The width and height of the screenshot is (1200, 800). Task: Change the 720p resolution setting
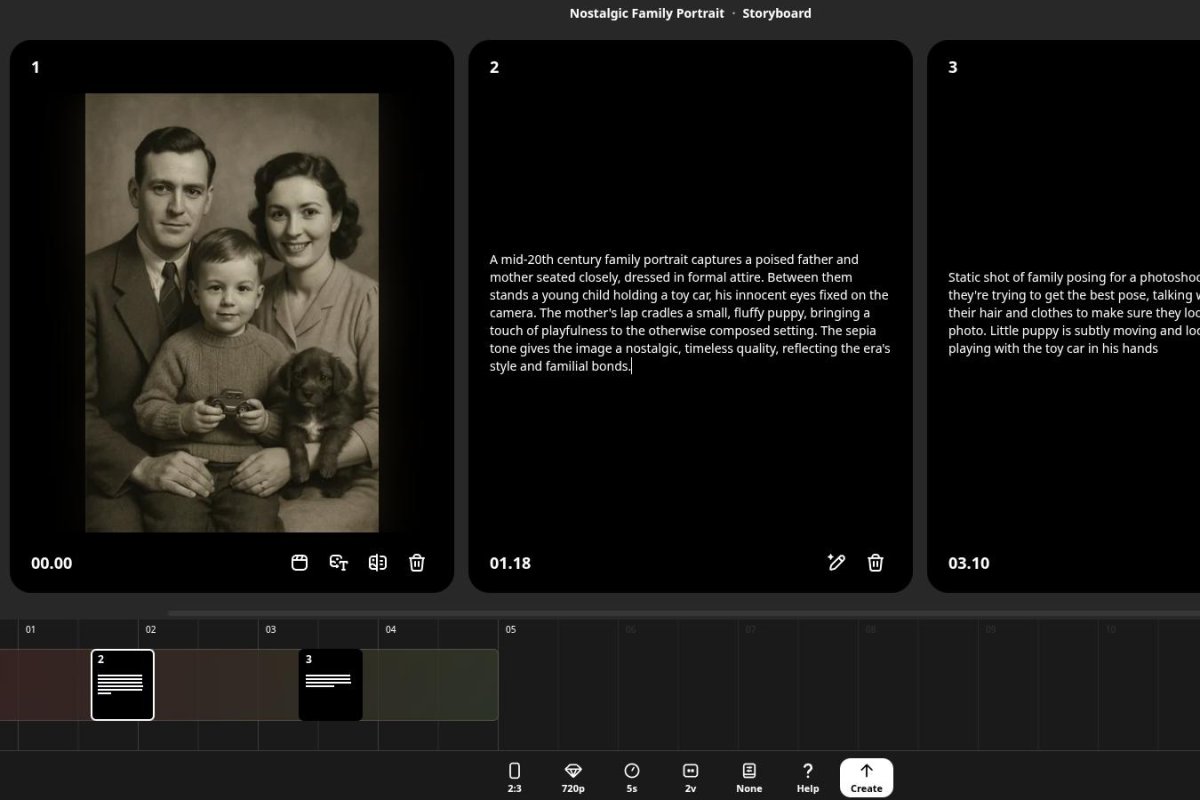point(573,777)
